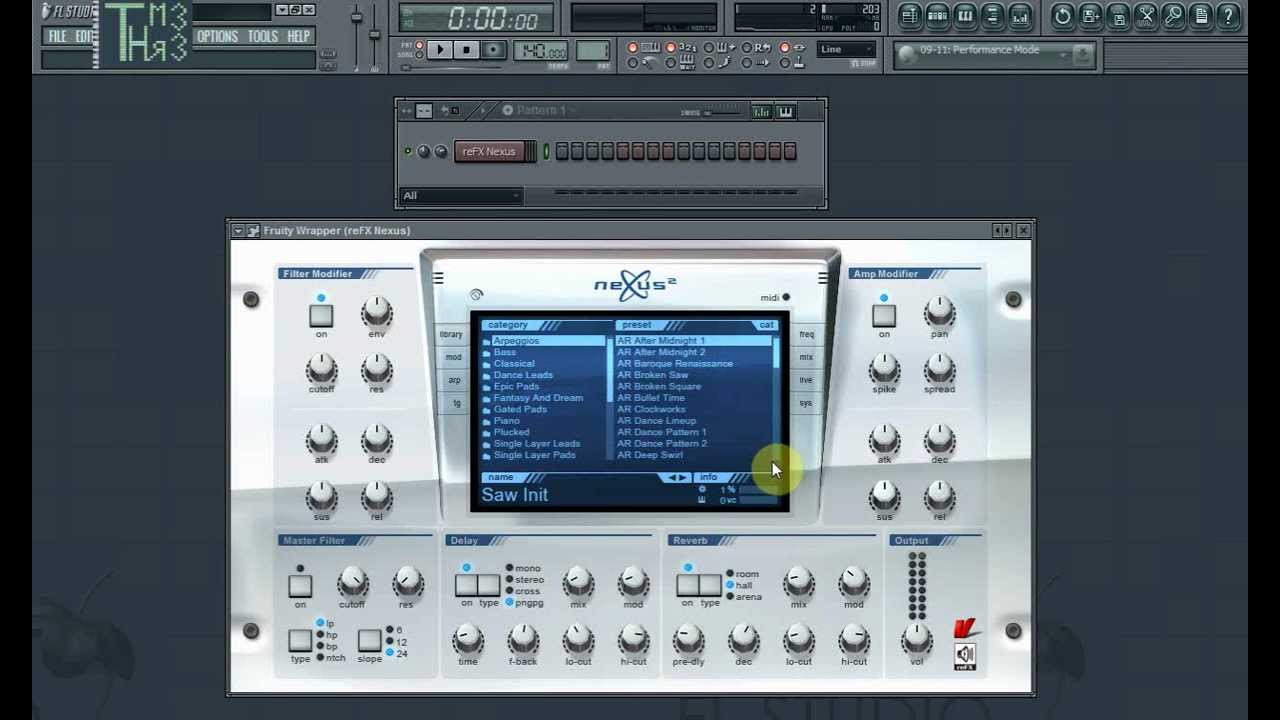This screenshot has width=1280, height=720.
Task: Start playback with the Play button
Action: [440, 50]
